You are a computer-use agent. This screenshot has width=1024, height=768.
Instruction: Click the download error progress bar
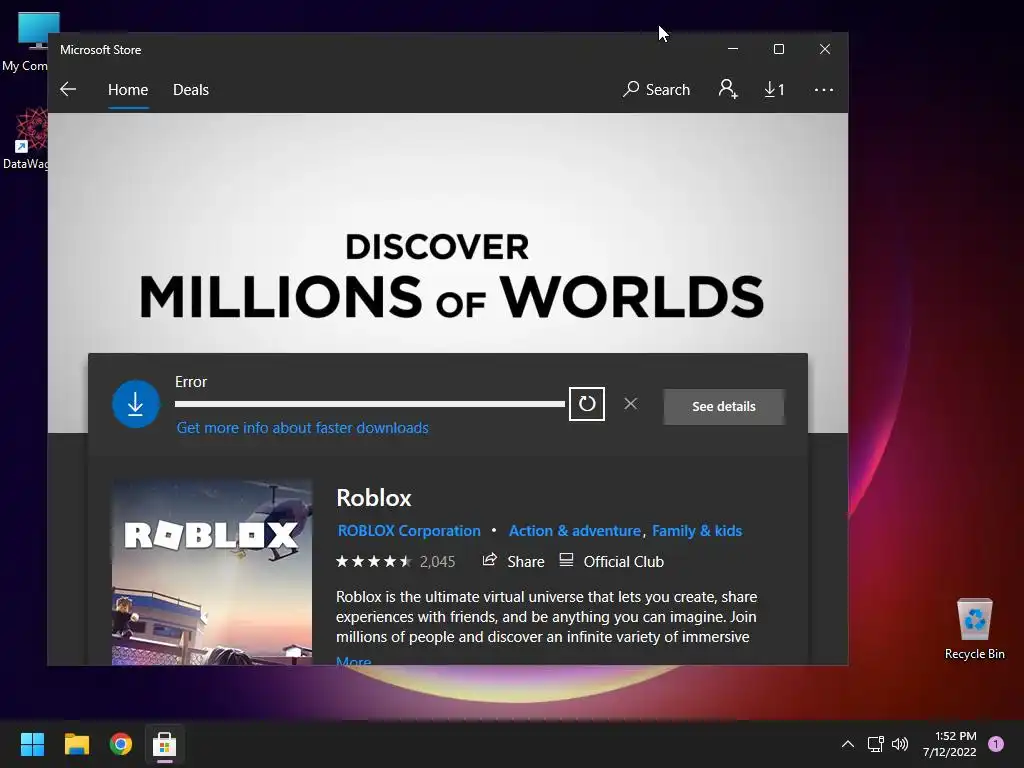click(370, 404)
